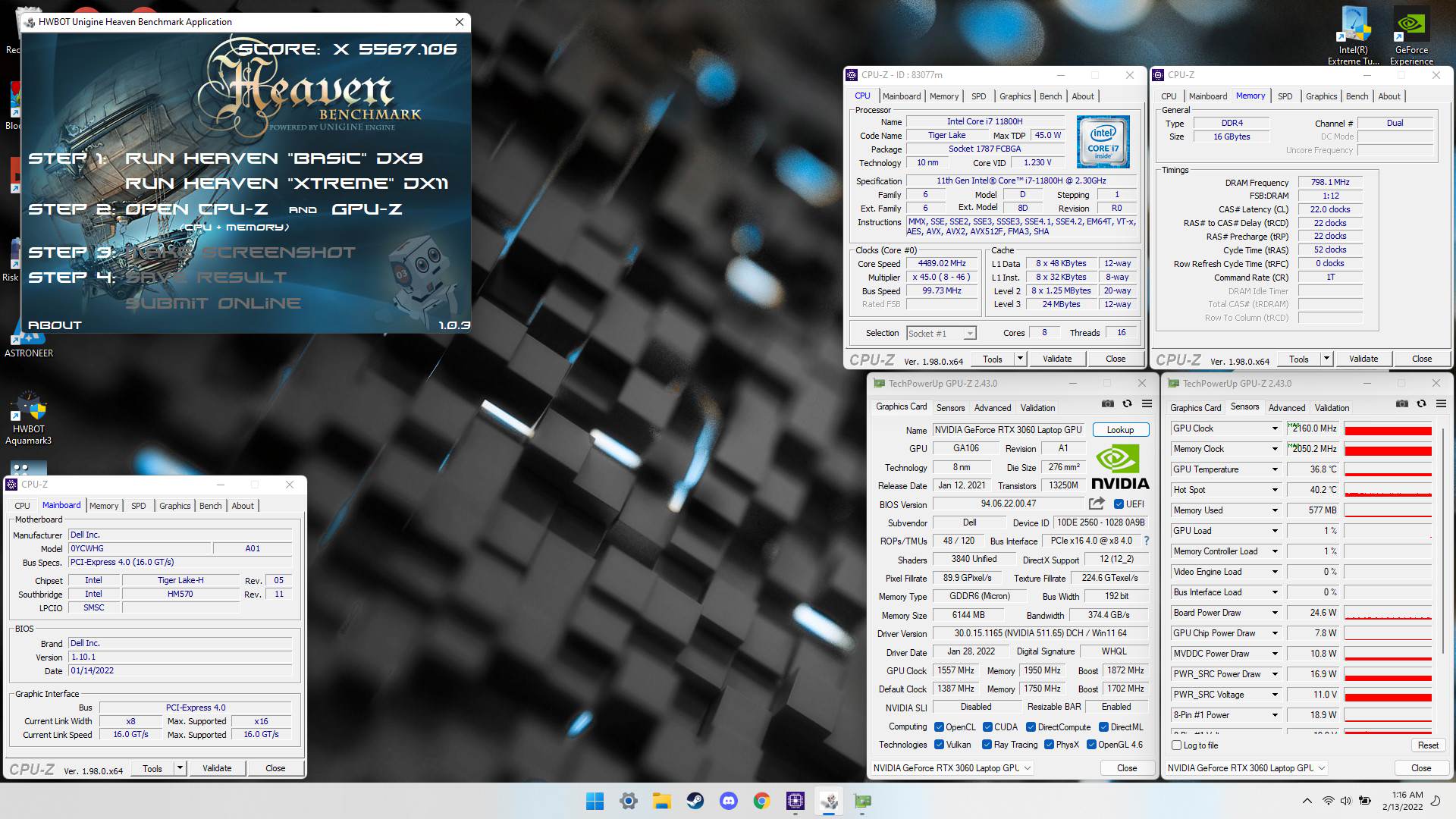Open GPU selector dropdown in Sensors window
Viewport: 1456px width, 819px height.
click(x=1247, y=768)
